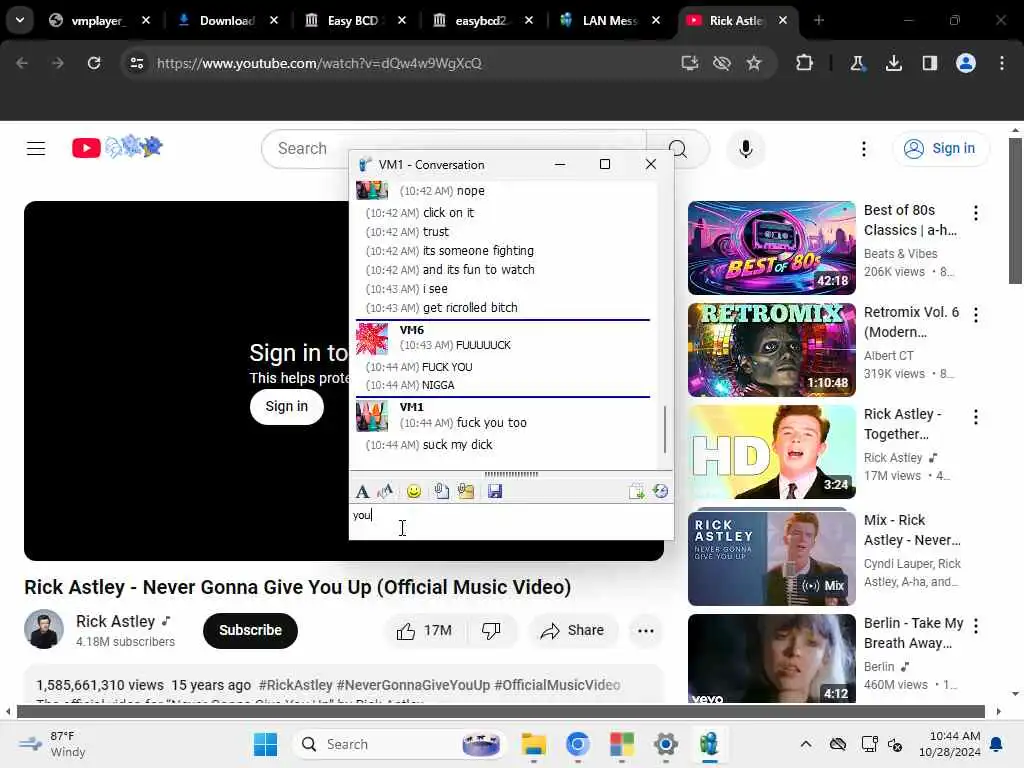Open the Rick Astley channel name link
The width and height of the screenshot is (1024, 768).
[116, 621]
